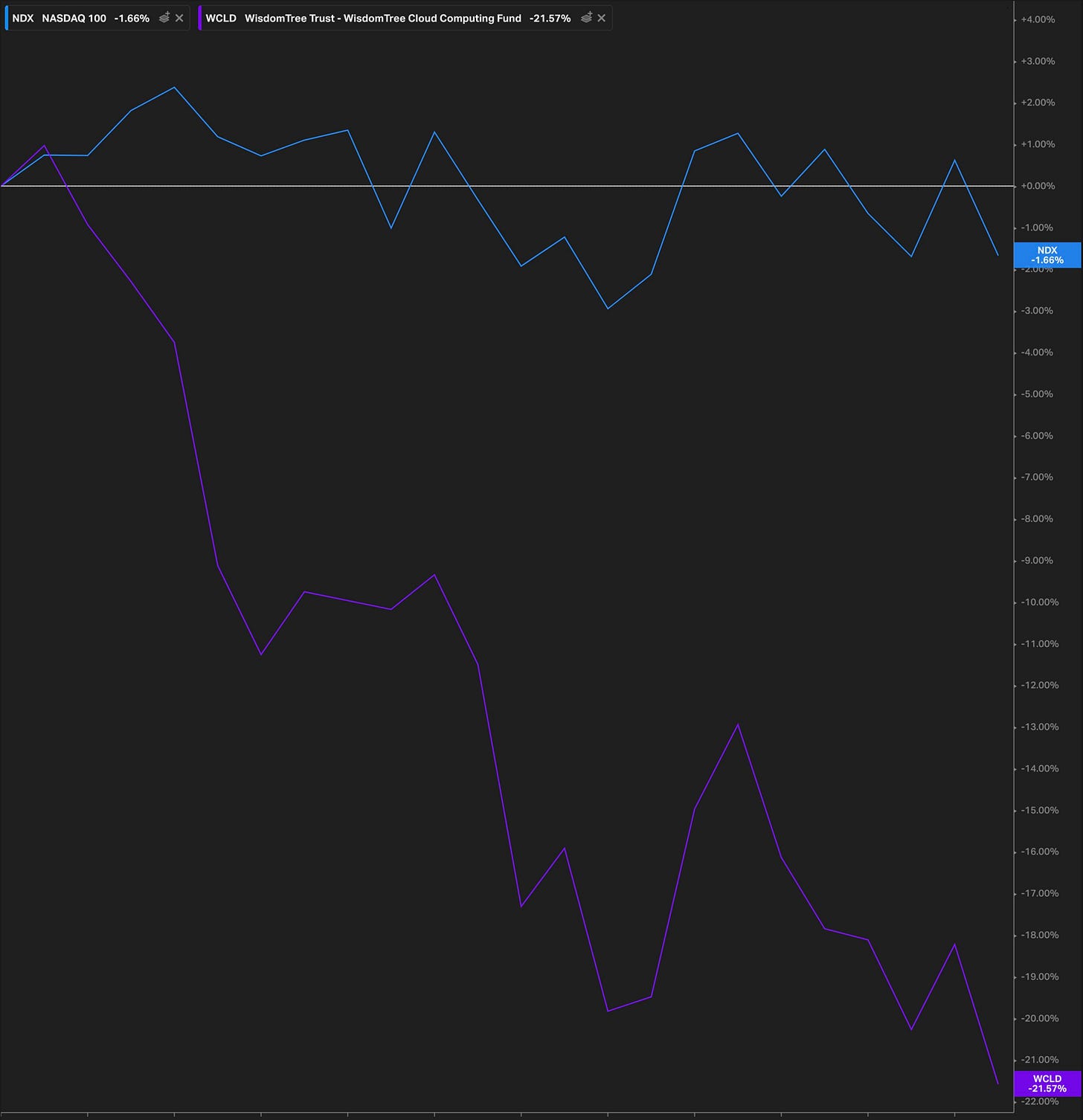This screenshot has width=1083, height=1120.
Task: Click the purple WCLD -21.57% axis tag
Action: pos(1047,1084)
